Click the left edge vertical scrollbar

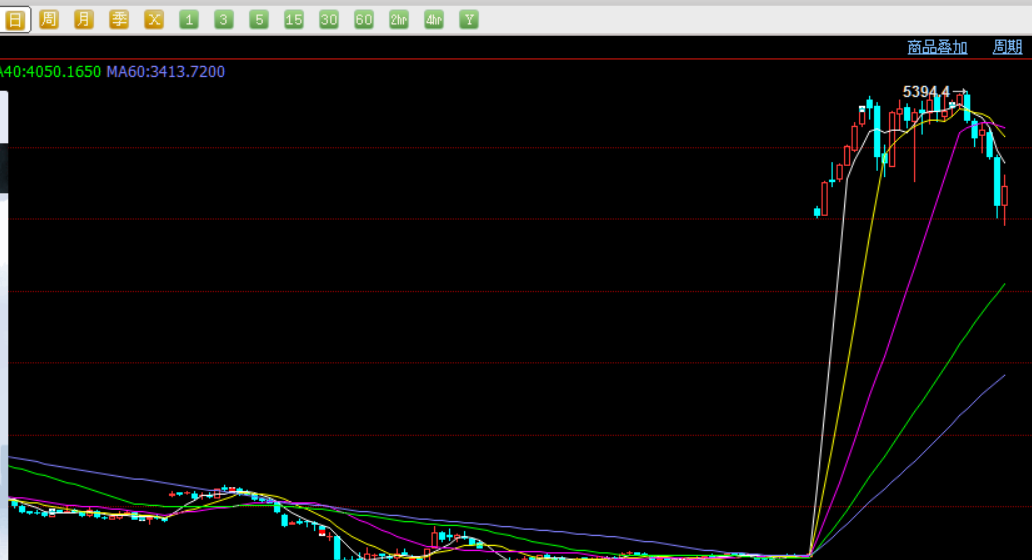(x=3, y=300)
